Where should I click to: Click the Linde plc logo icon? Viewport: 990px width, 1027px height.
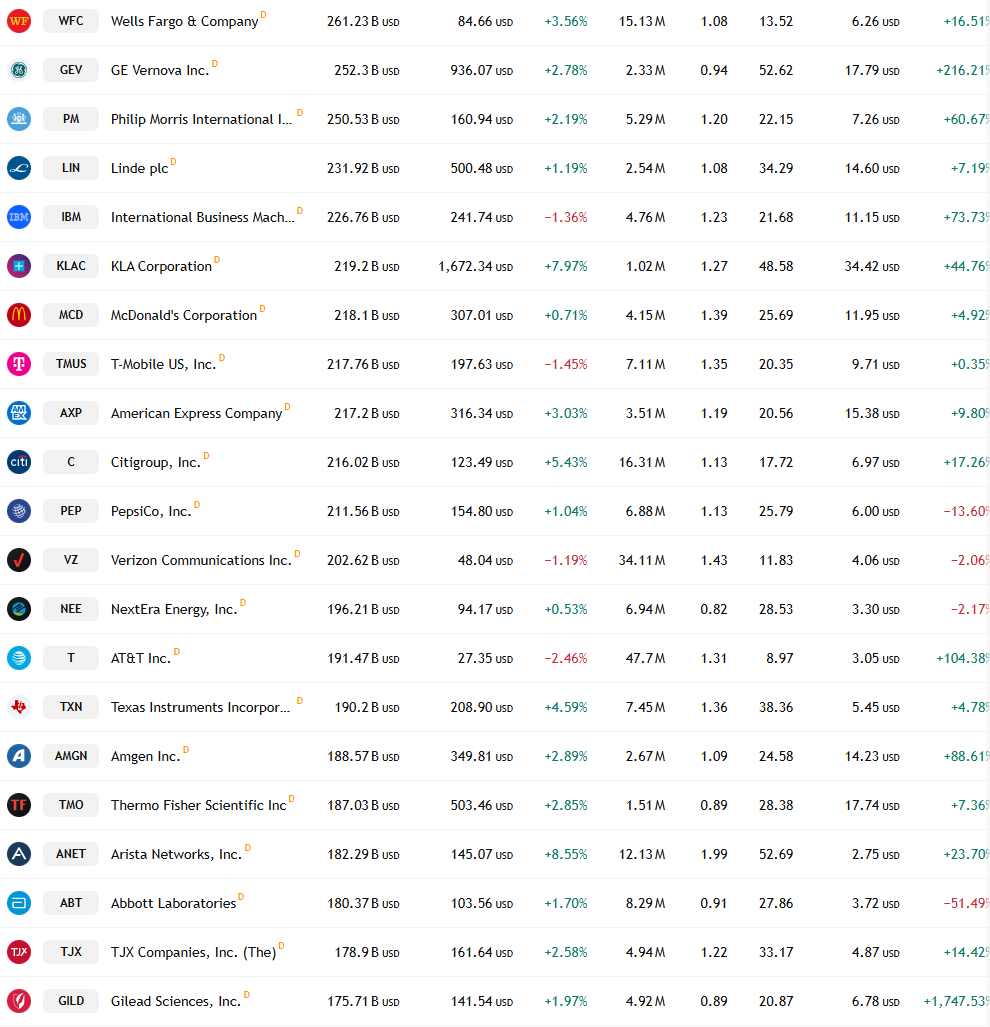19,168
